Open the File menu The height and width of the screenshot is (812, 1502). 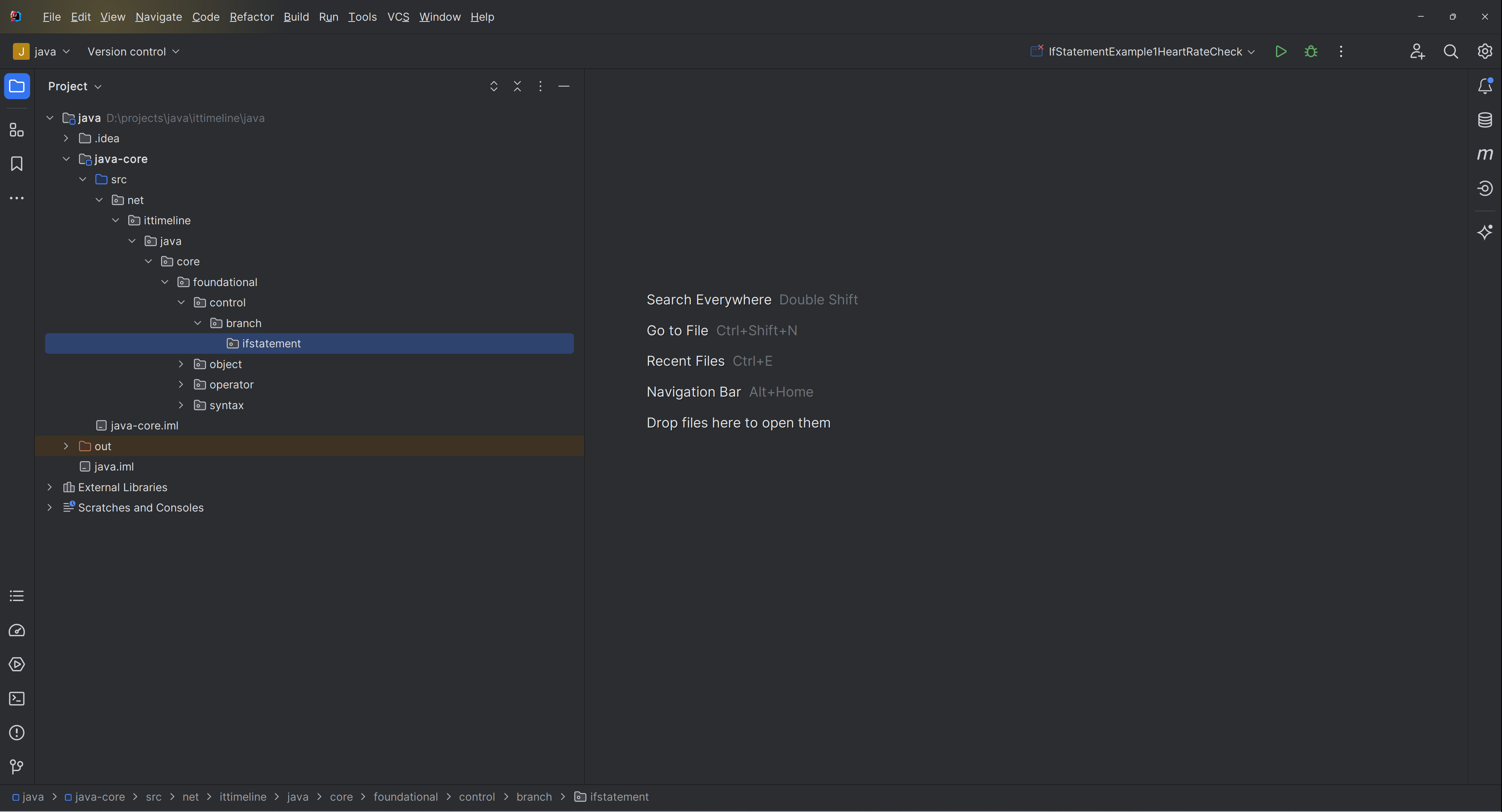[51, 17]
